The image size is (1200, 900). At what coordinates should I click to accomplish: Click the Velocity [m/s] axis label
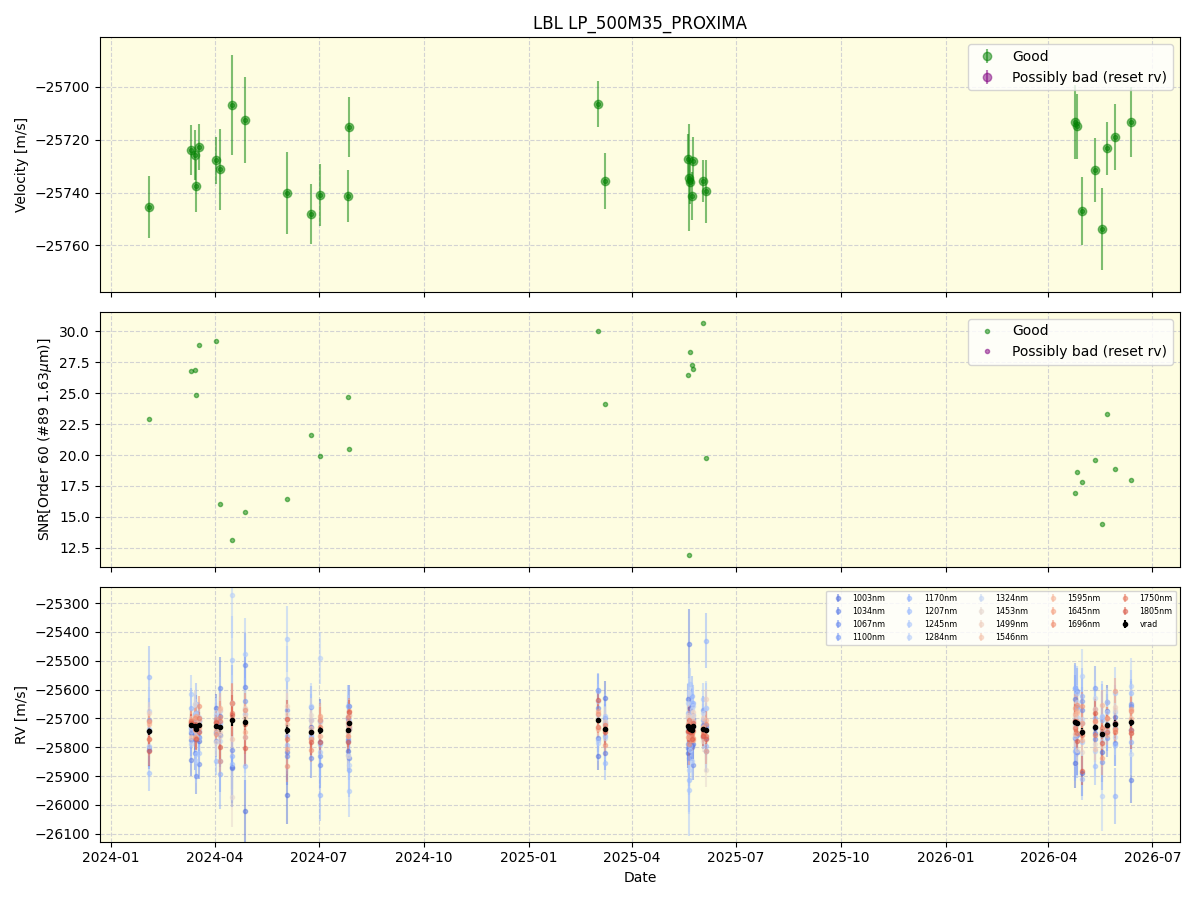coord(21,165)
